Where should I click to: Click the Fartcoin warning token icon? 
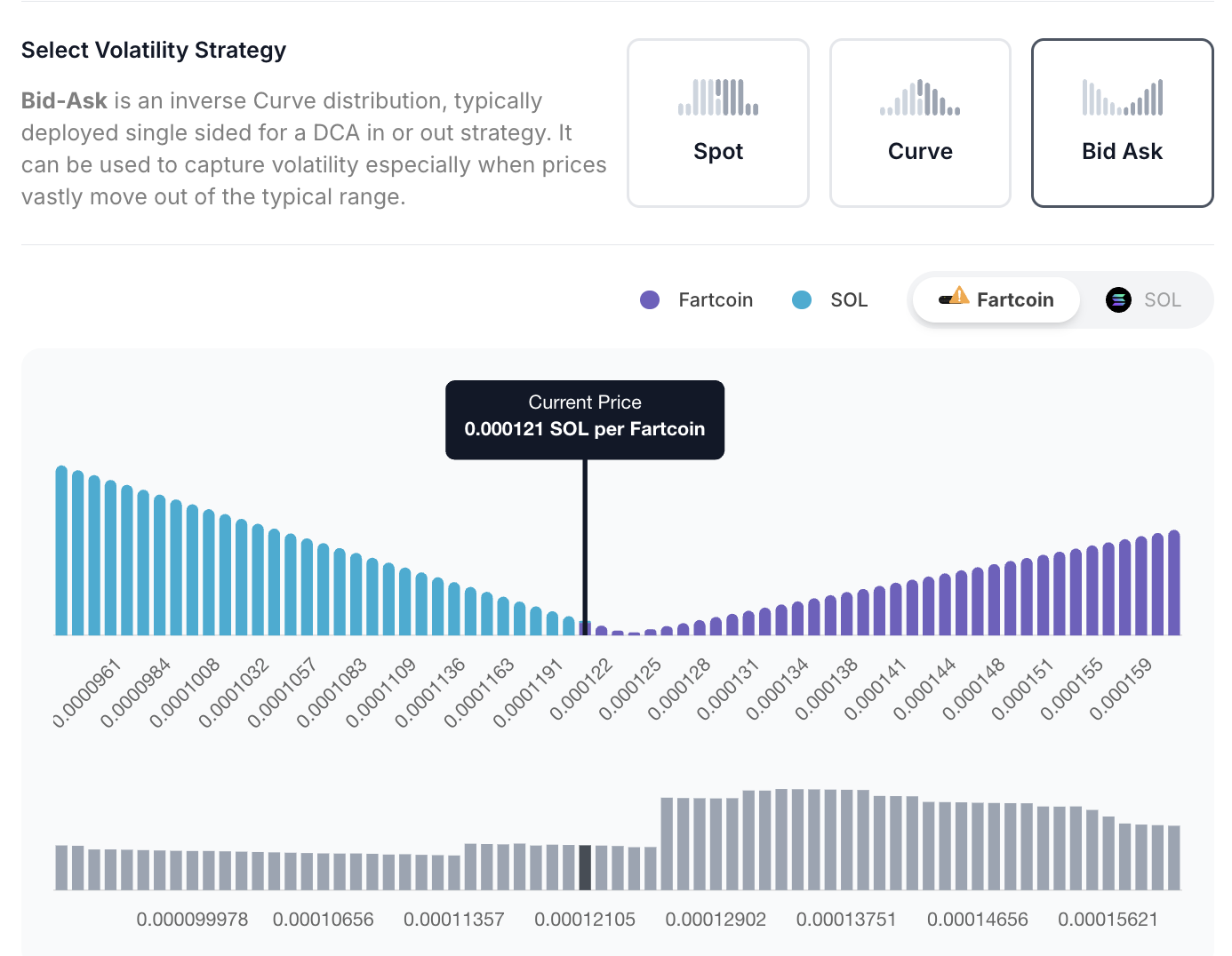954,299
